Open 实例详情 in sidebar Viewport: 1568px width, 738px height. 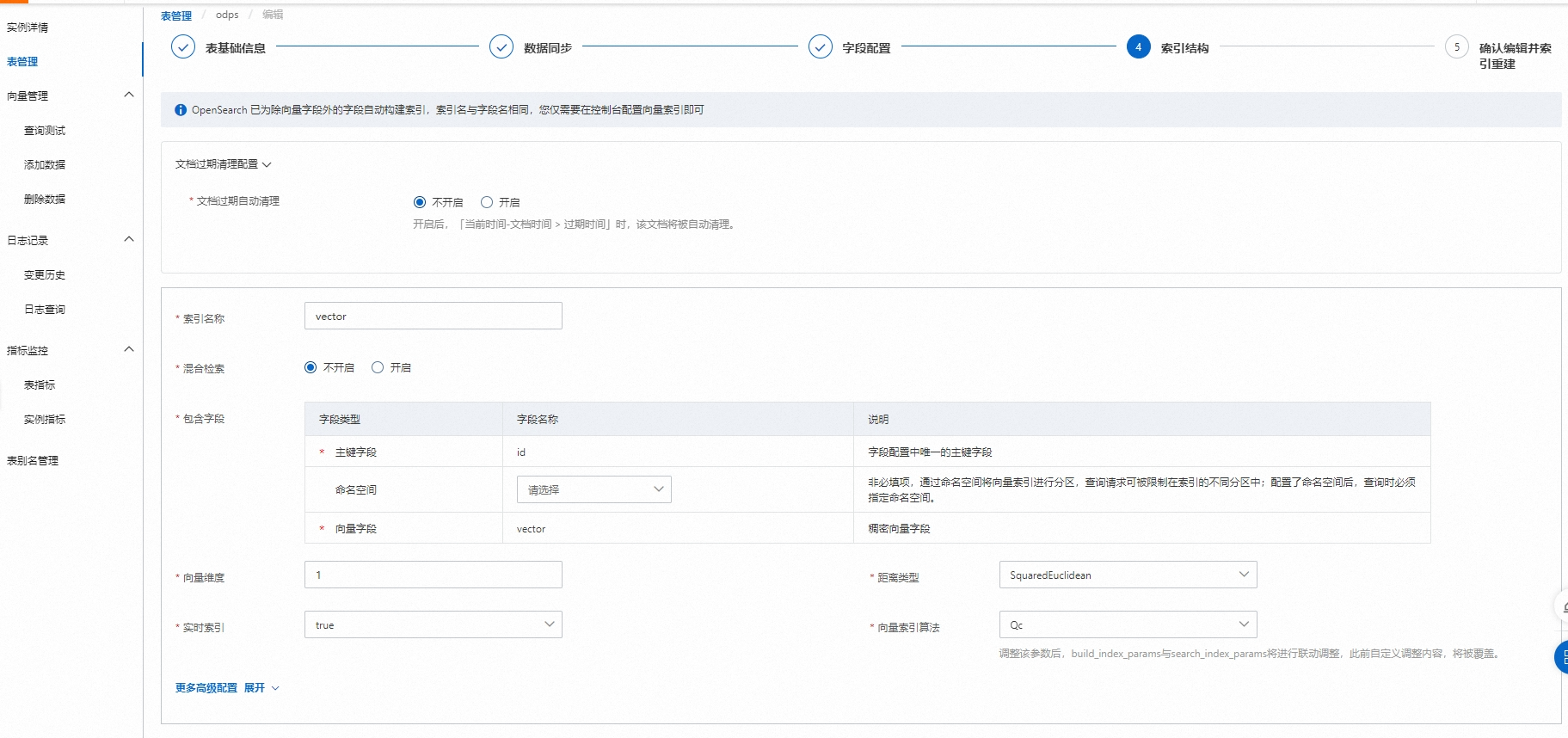click(x=28, y=28)
